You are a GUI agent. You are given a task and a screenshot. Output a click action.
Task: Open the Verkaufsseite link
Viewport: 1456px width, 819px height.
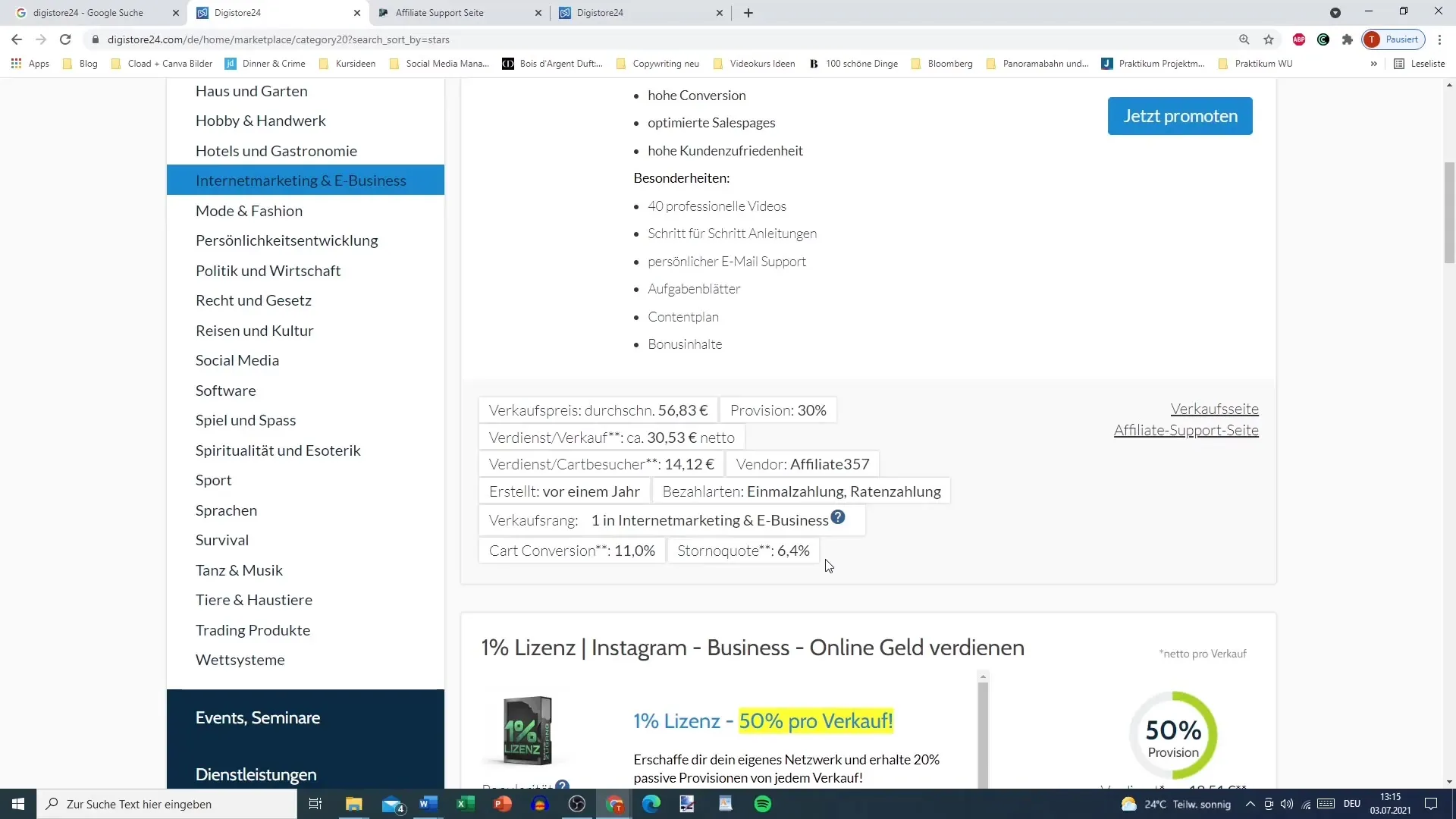[1214, 409]
